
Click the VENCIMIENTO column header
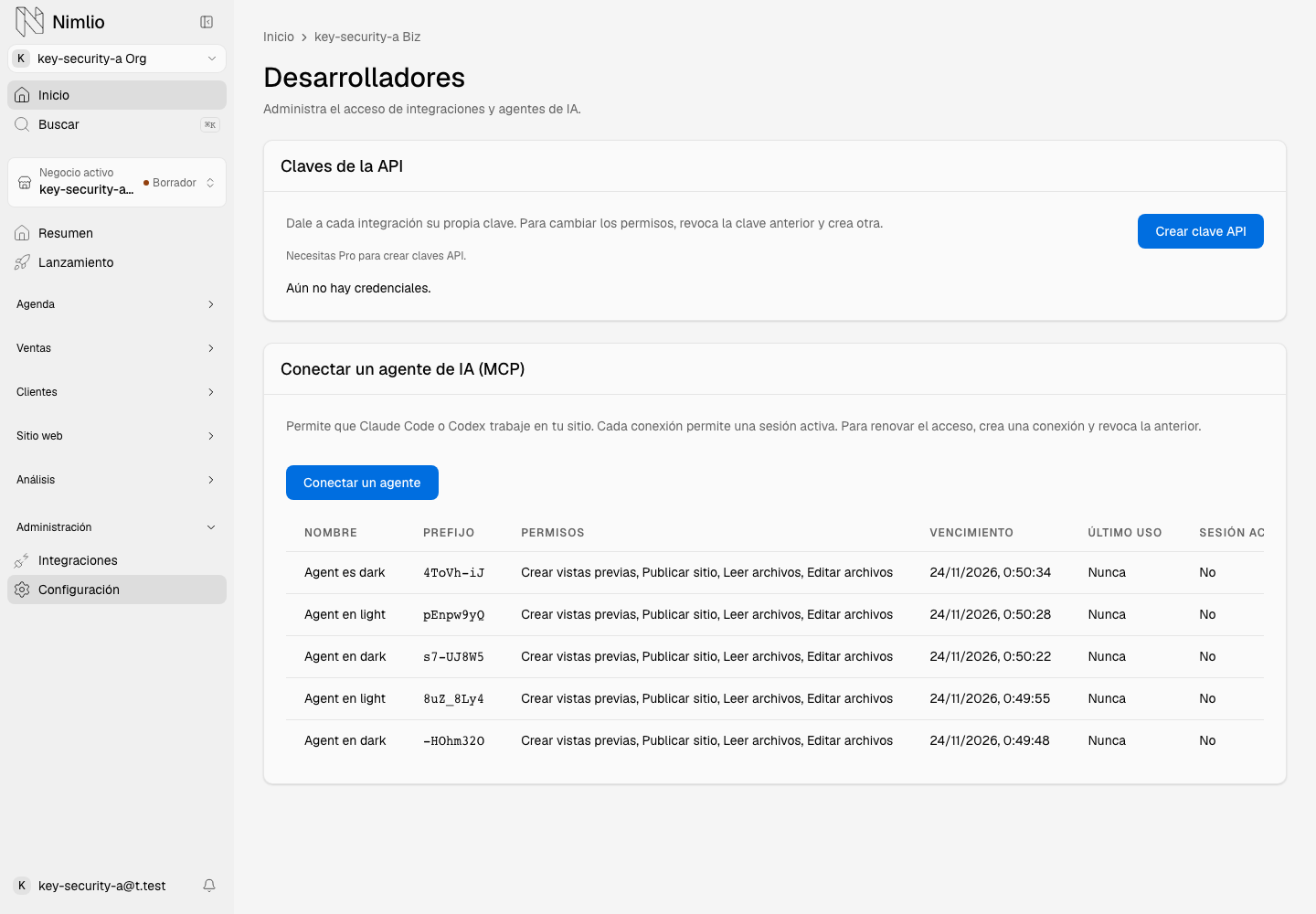pos(971,533)
